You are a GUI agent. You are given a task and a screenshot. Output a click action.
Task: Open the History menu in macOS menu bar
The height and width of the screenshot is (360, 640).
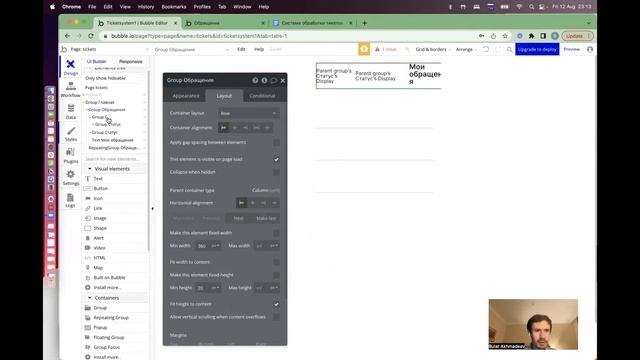coord(146,7)
